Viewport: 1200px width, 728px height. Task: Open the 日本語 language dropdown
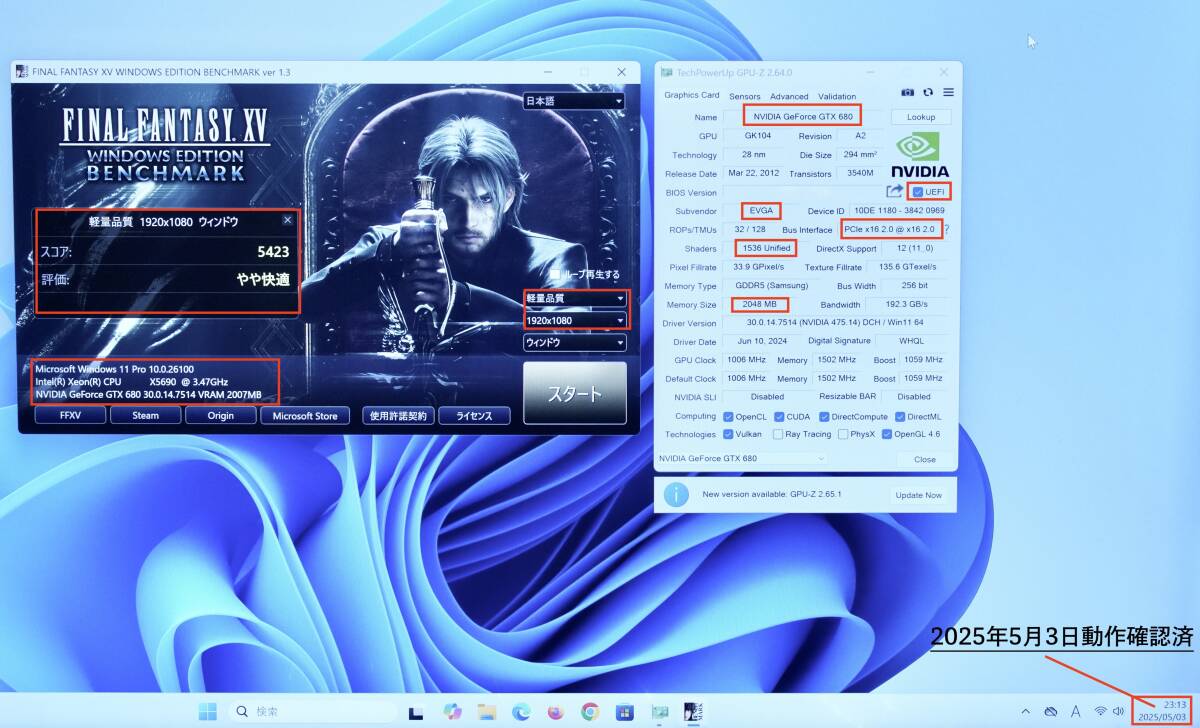574,101
